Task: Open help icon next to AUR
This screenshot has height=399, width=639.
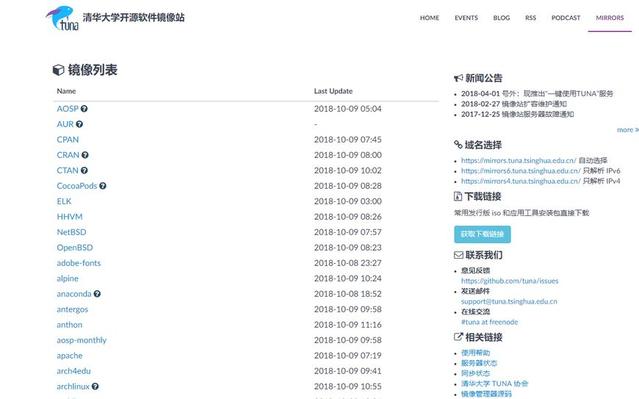Action: click(79, 124)
